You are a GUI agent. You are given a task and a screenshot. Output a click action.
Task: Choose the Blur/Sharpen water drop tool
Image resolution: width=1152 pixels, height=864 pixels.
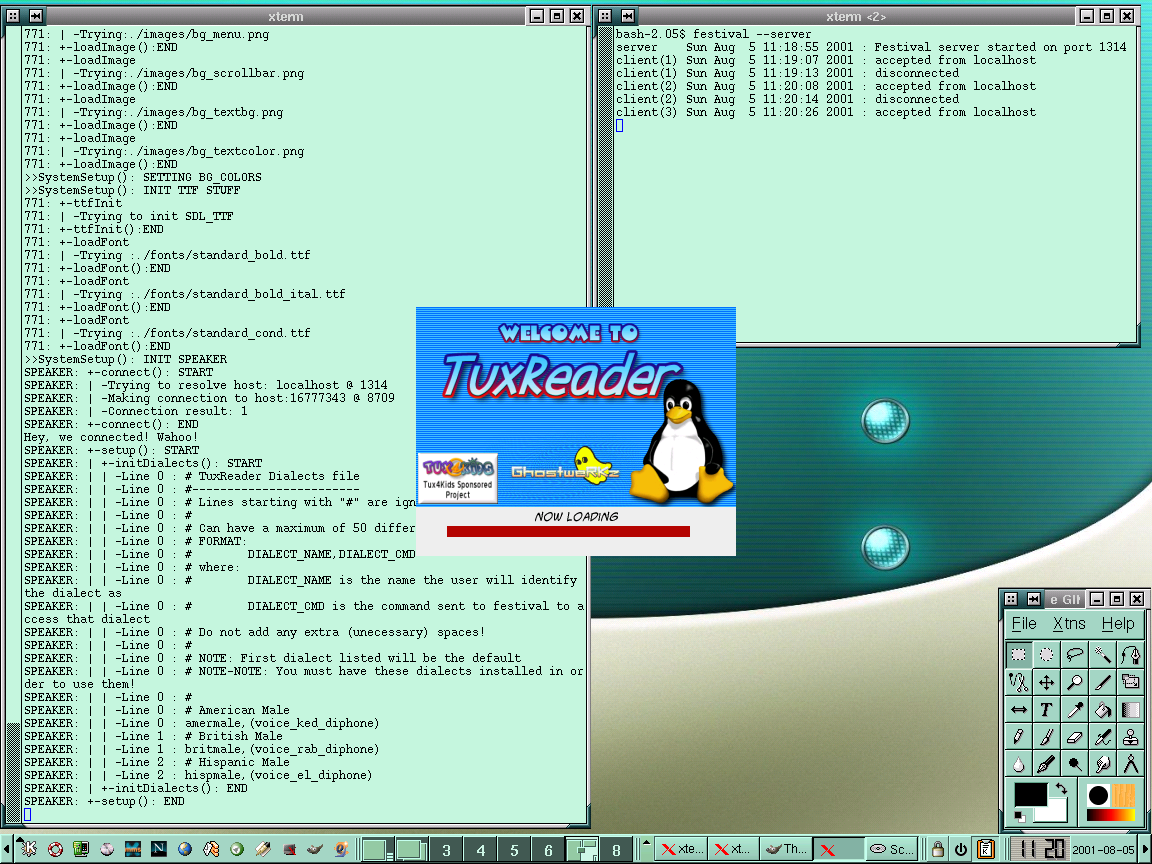pos(1018,764)
